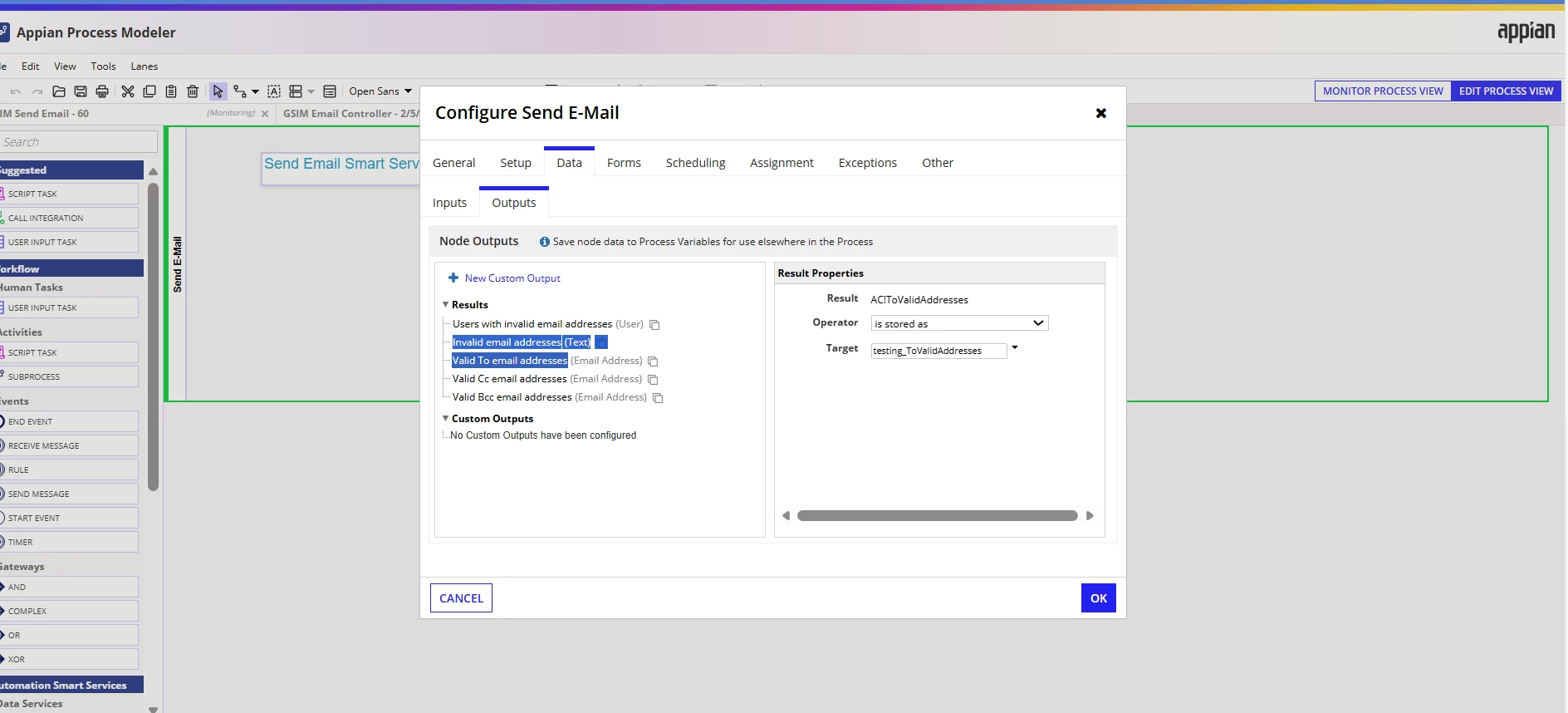The image size is (1568, 713).
Task: Click the New Custom Output link
Action: pyautogui.click(x=512, y=278)
